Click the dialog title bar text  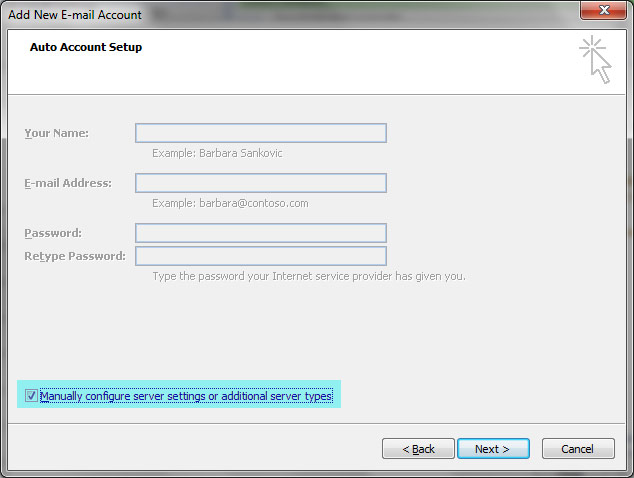click(x=76, y=14)
